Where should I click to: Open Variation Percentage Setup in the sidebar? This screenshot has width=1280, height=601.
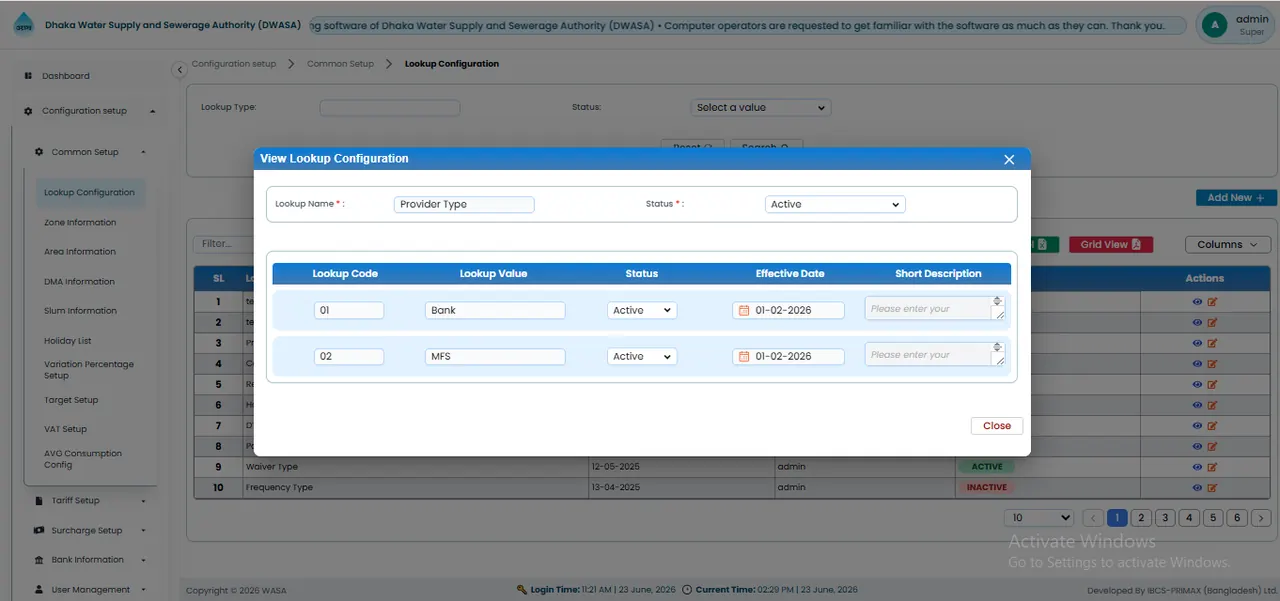89,370
